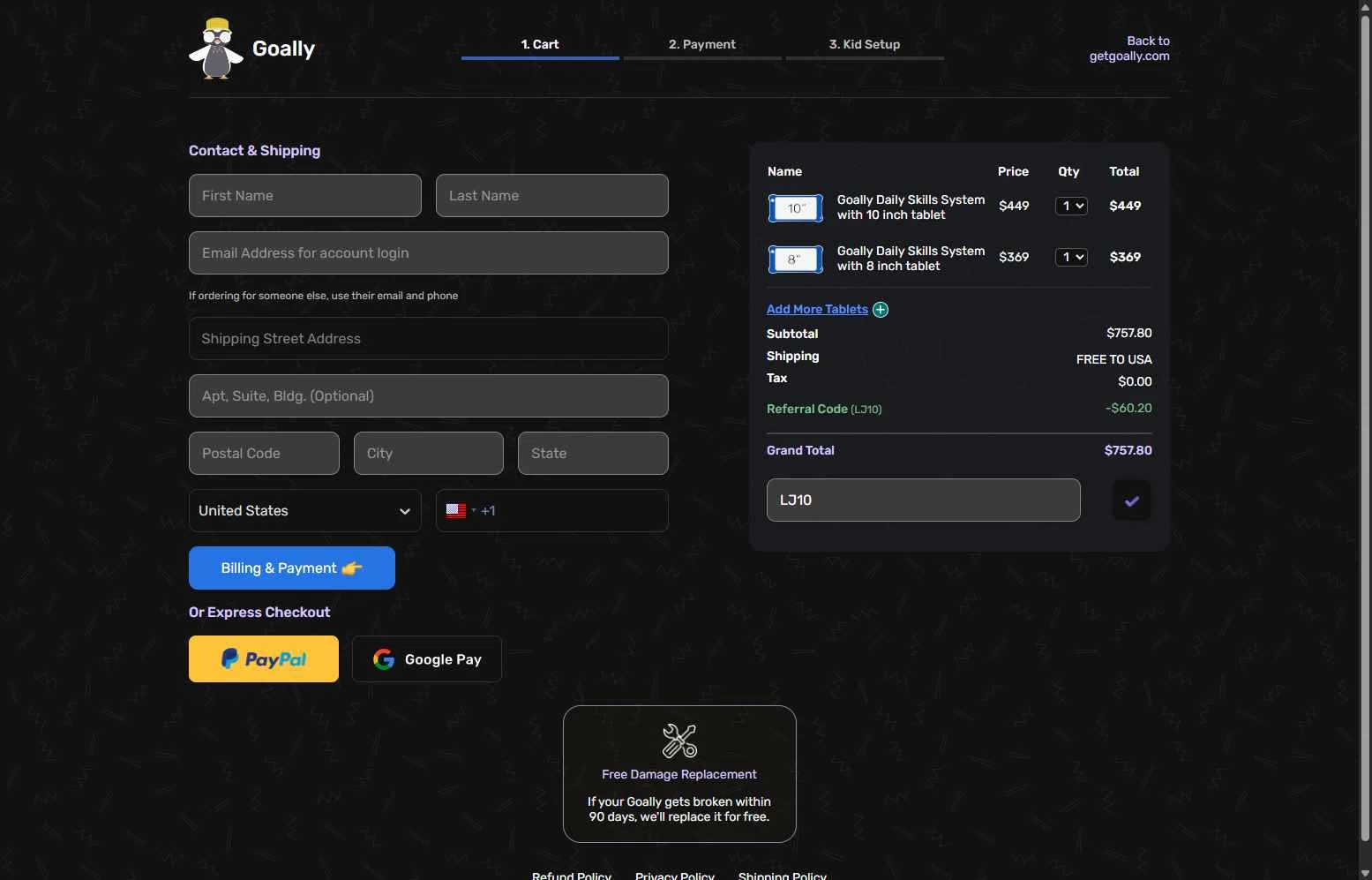The image size is (1372, 880).
Task: Open the Refund Policy link
Action: pos(572,876)
